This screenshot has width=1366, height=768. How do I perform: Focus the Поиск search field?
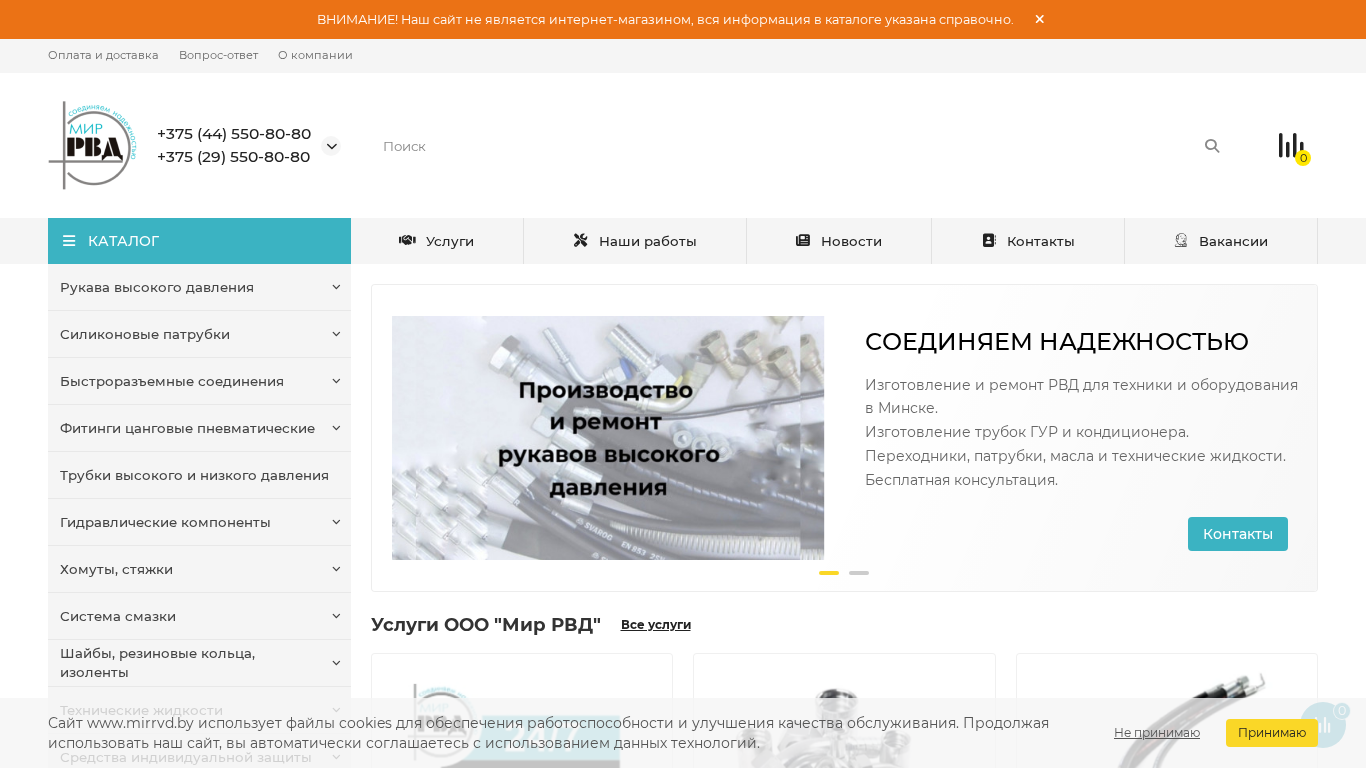coord(787,146)
